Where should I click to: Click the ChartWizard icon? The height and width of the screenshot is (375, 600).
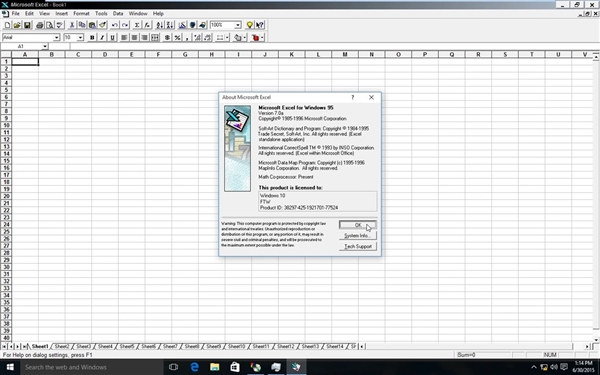coord(182,25)
